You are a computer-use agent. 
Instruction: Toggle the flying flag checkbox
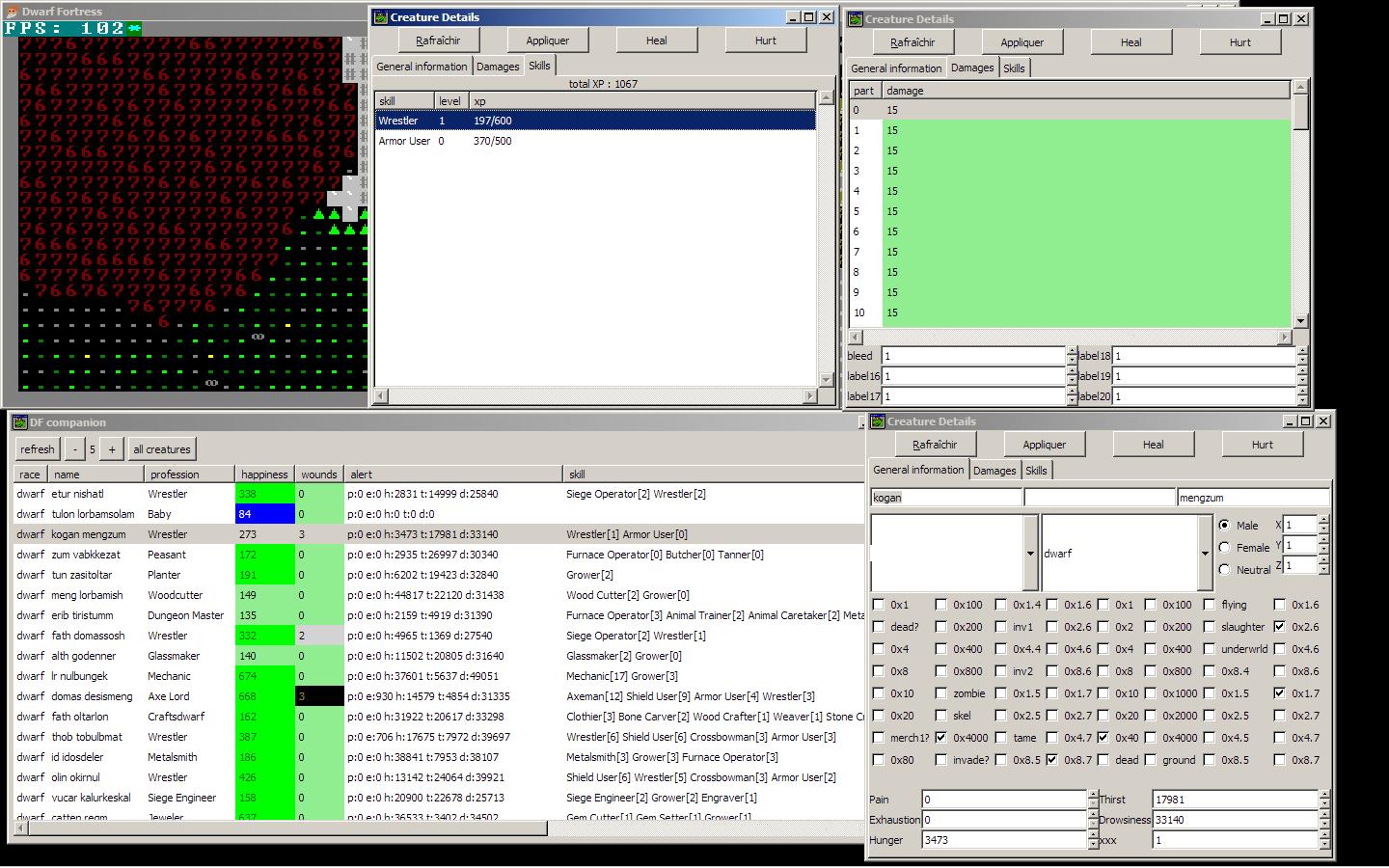pyautogui.click(x=1209, y=605)
